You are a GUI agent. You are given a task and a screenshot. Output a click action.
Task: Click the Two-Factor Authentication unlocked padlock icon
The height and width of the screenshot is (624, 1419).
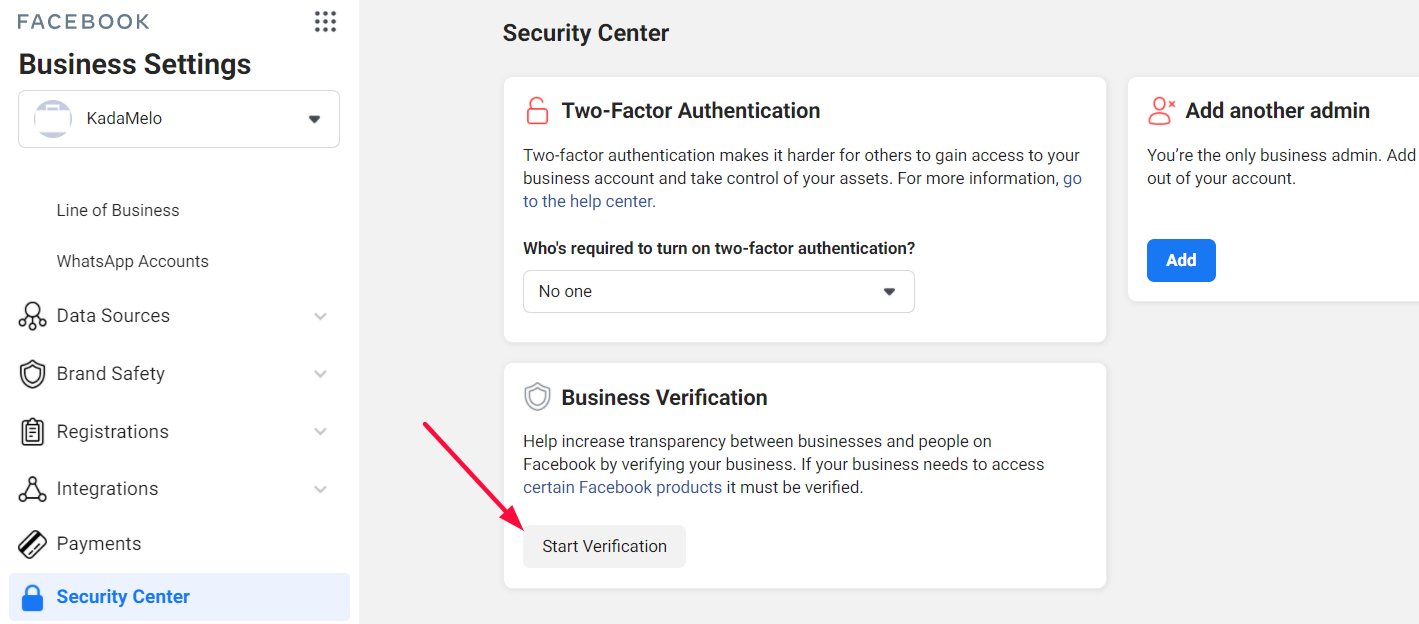click(537, 110)
